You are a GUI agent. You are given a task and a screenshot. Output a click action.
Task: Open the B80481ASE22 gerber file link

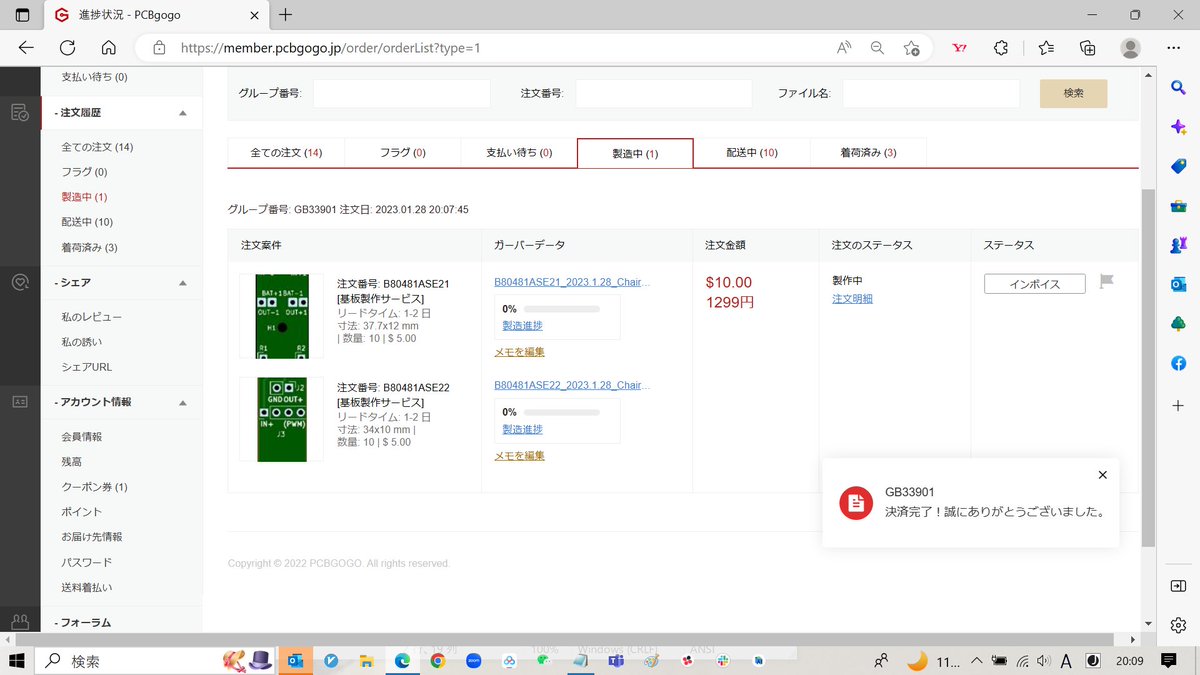click(x=572, y=386)
